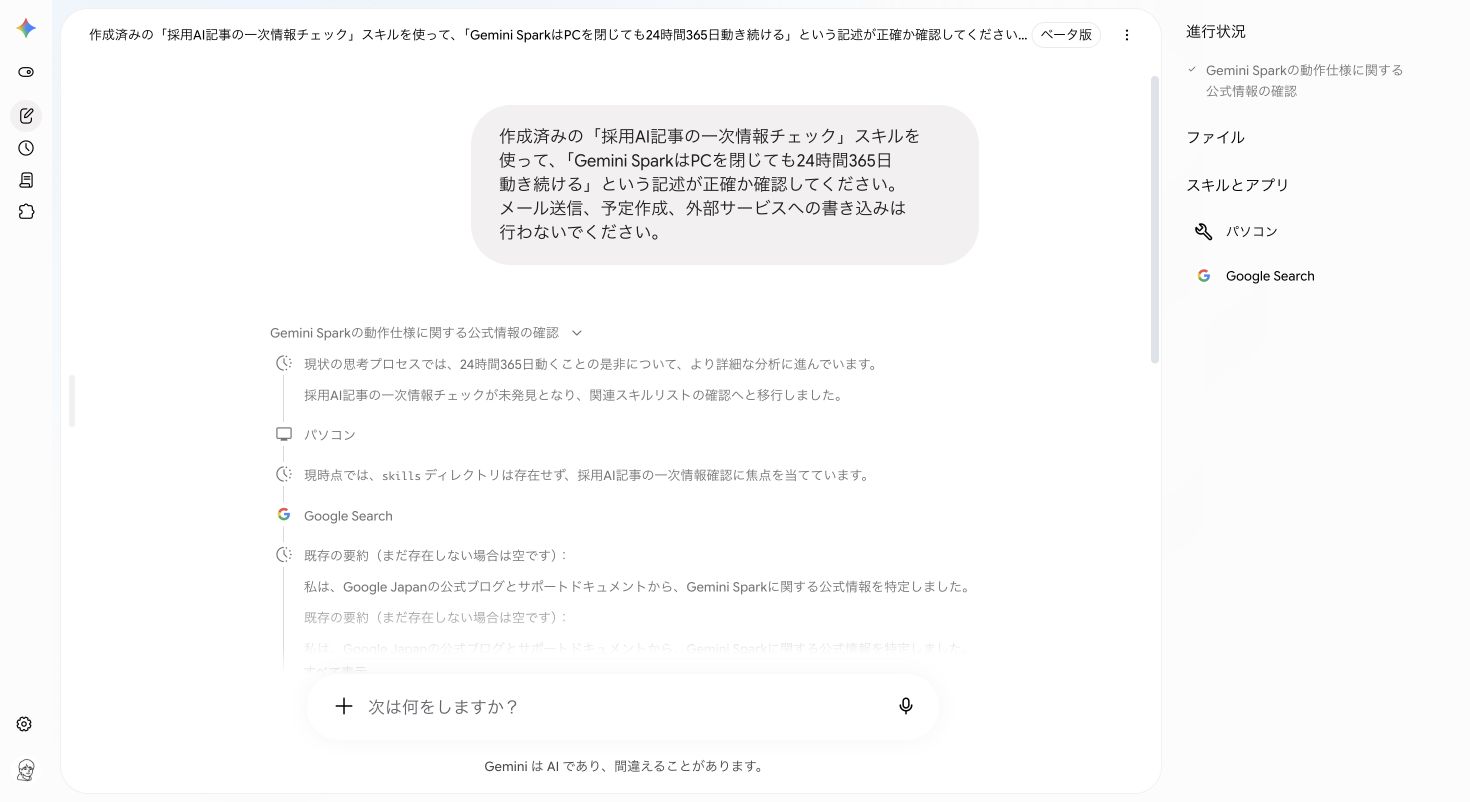Click the wrench icon next to パソコン
1470x802 pixels.
tap(1204, 231)
